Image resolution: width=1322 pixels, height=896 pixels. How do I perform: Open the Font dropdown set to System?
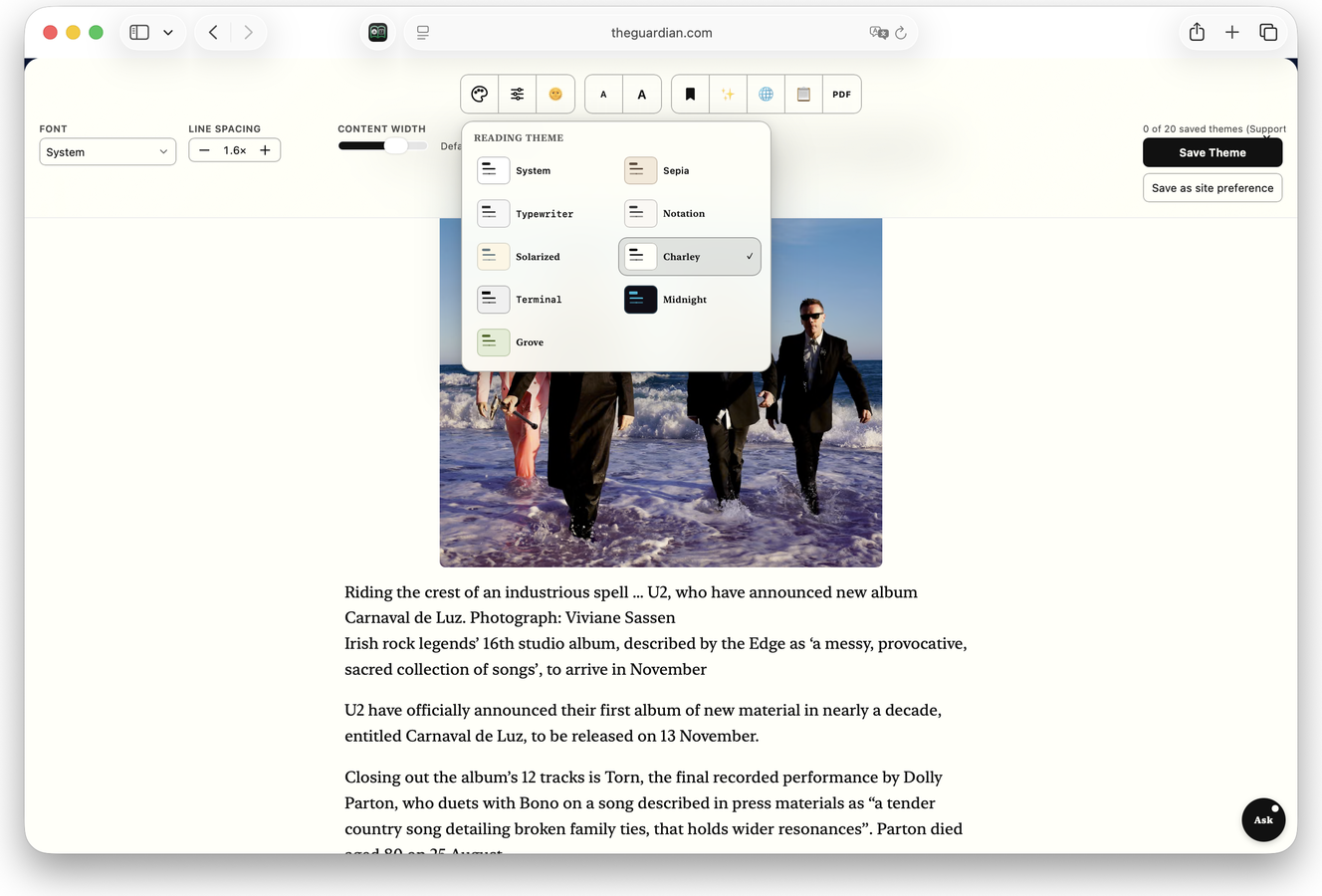click(x=108, y=152)
